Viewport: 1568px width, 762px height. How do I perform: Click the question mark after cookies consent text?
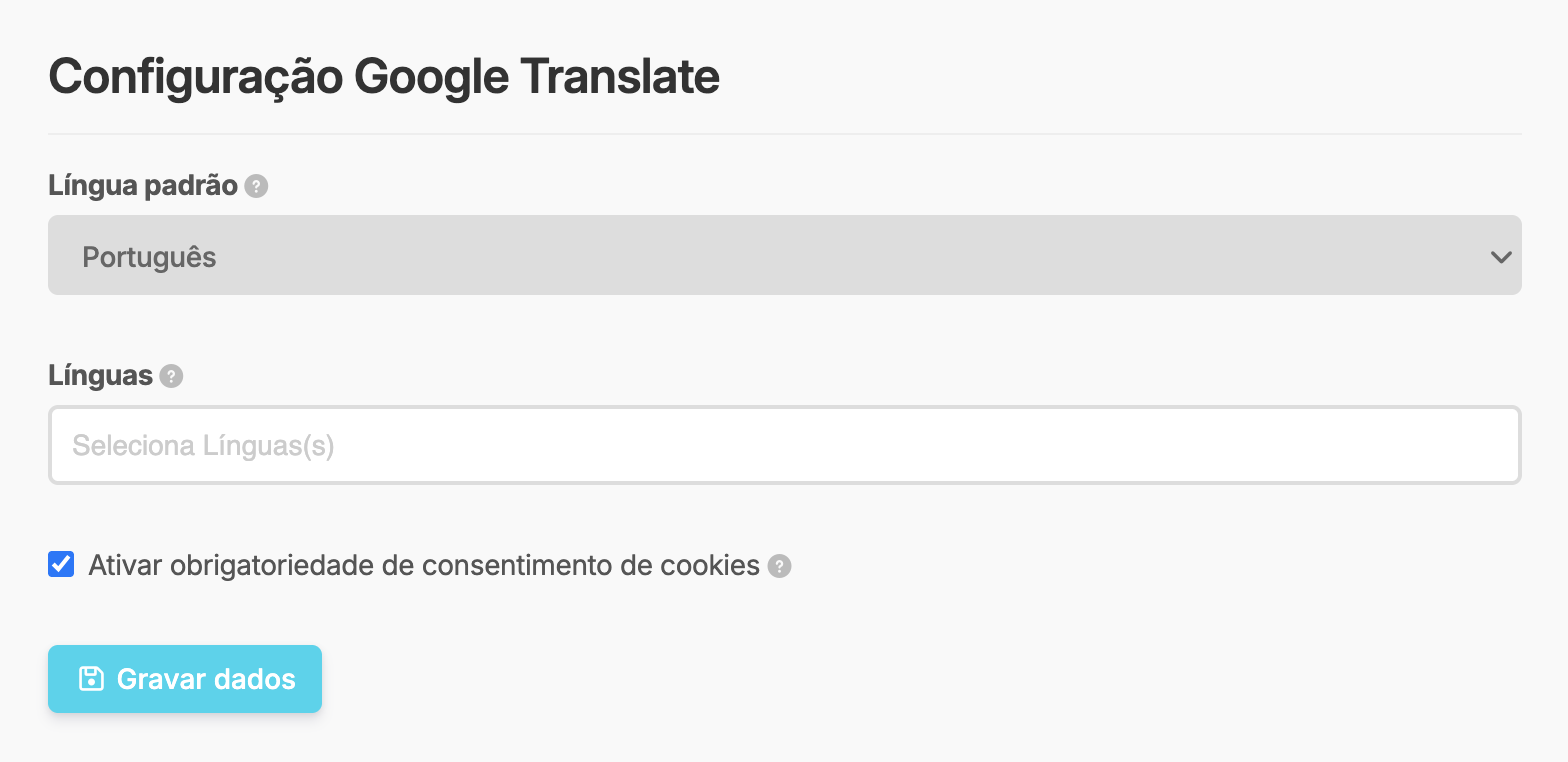tap(779, 565)
